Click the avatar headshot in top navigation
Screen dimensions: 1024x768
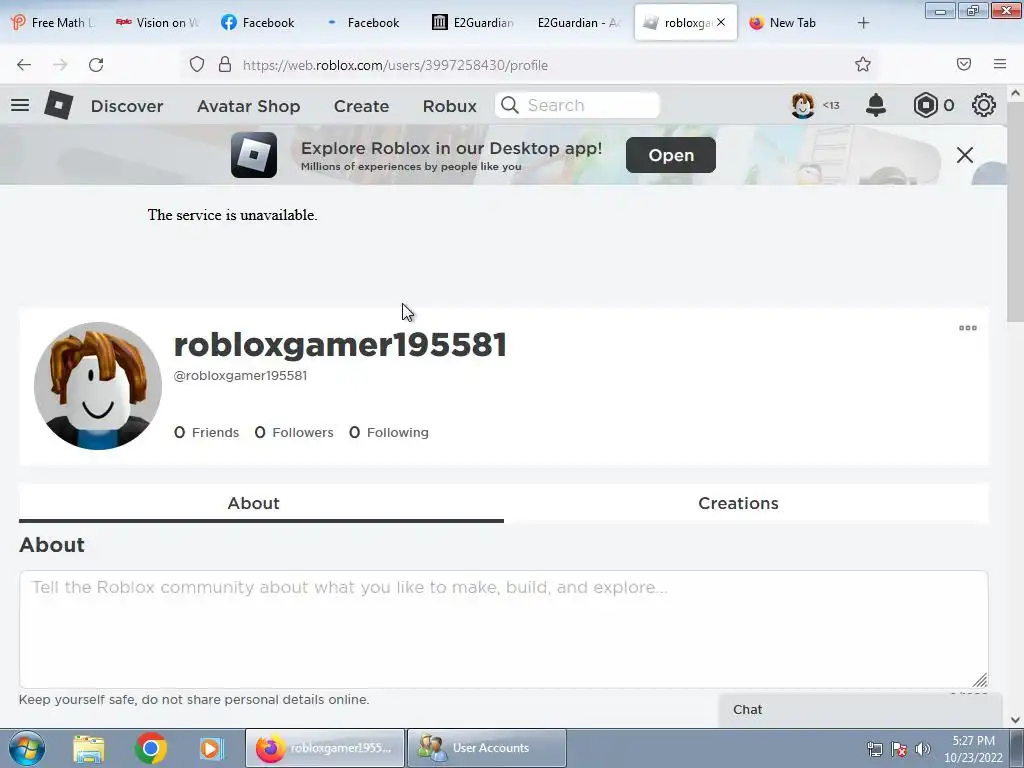click(803, 105)
